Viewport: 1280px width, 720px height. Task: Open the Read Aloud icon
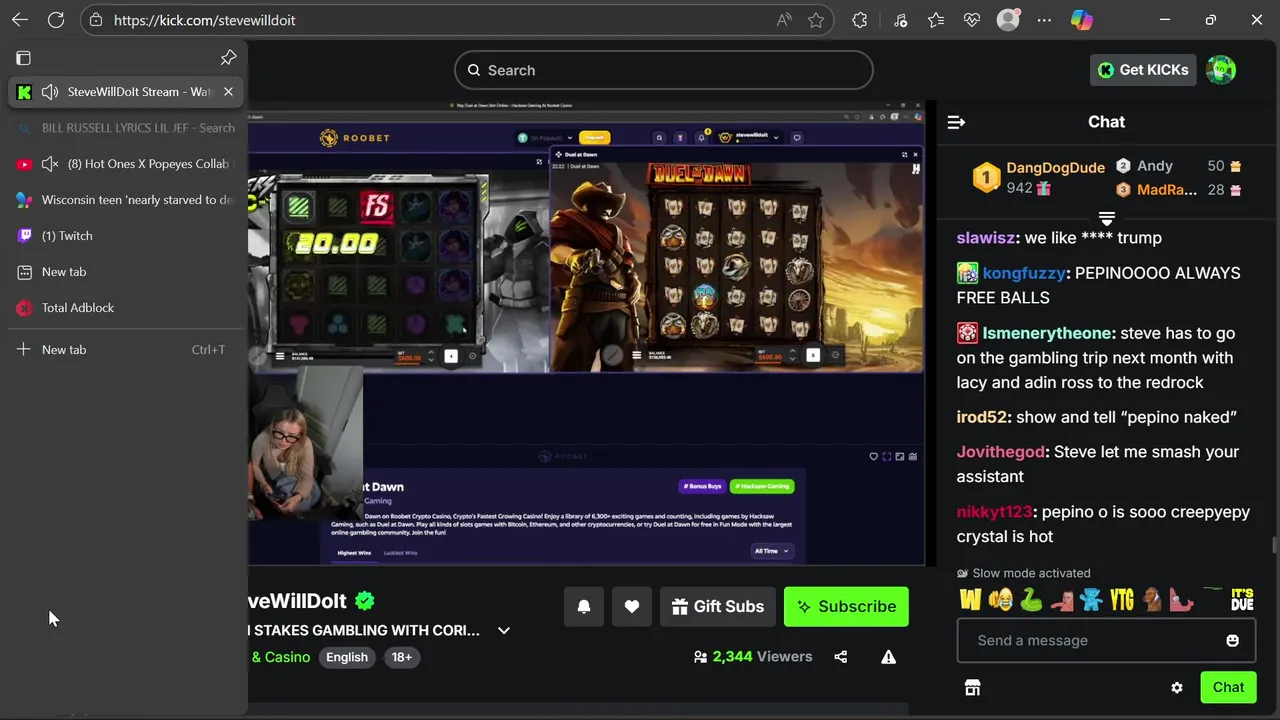[x=784, y=20]
